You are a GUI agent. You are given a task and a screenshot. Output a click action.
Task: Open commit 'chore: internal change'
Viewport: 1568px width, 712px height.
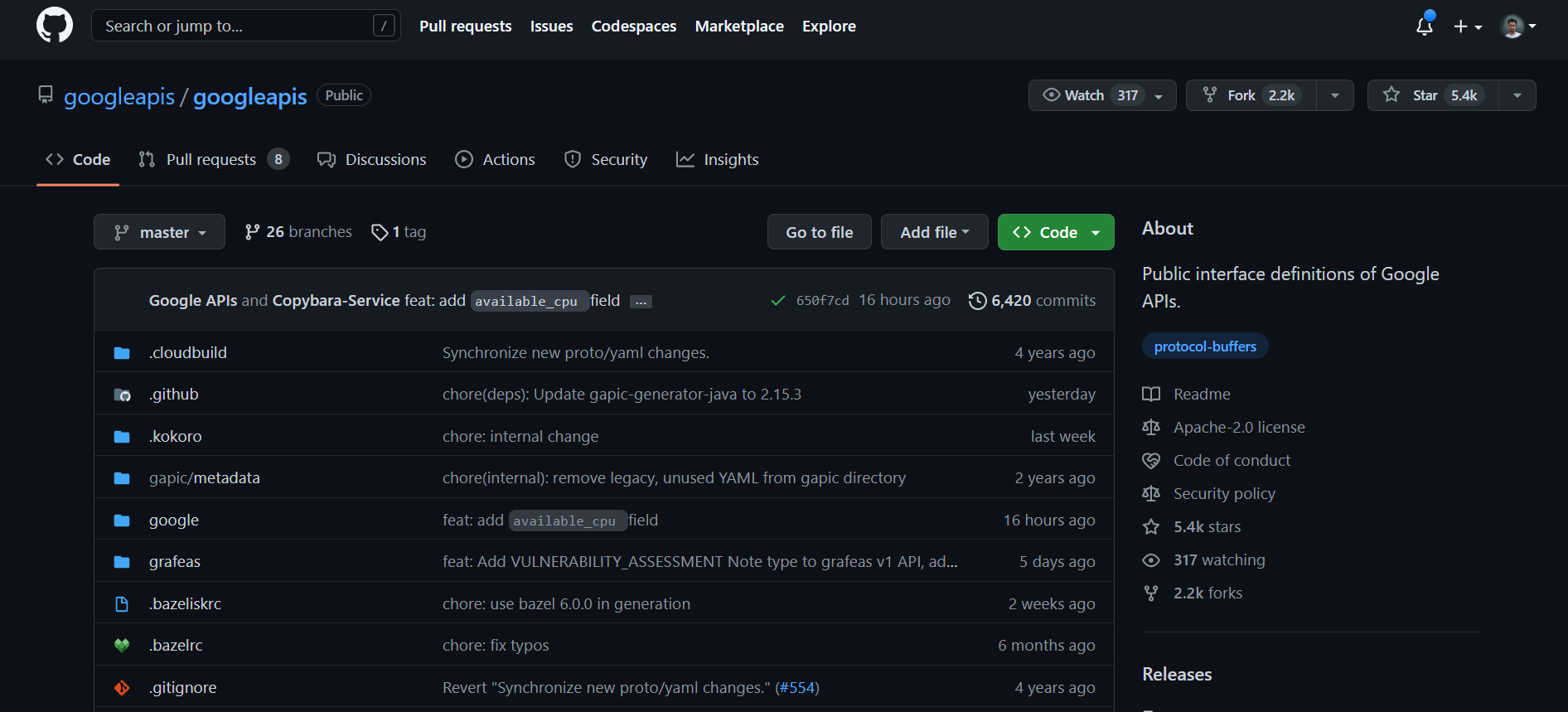click(x=520, y=437)
